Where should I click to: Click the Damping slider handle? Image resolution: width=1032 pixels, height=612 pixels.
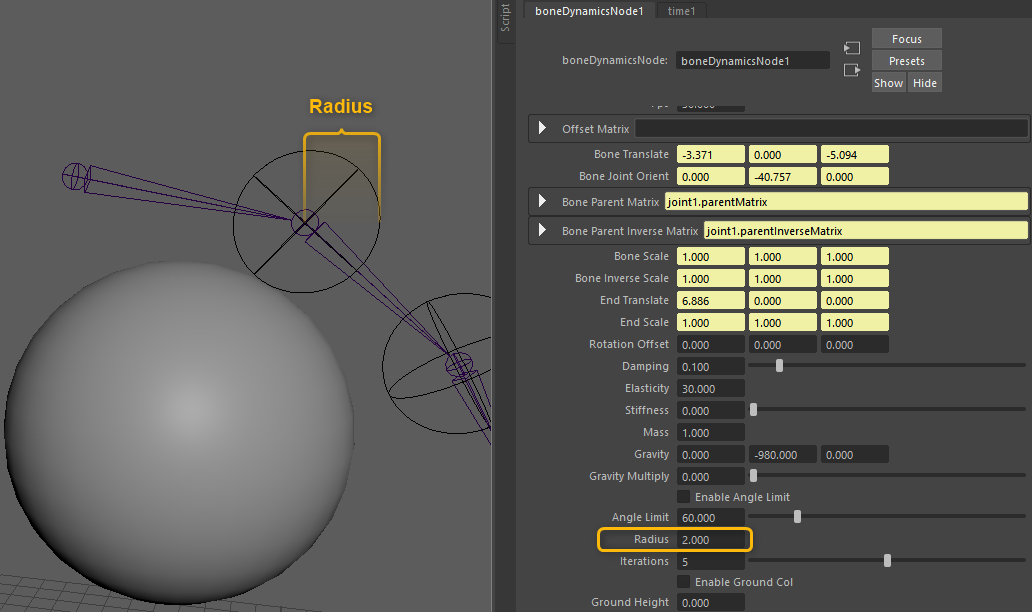[x=779, y=366]
